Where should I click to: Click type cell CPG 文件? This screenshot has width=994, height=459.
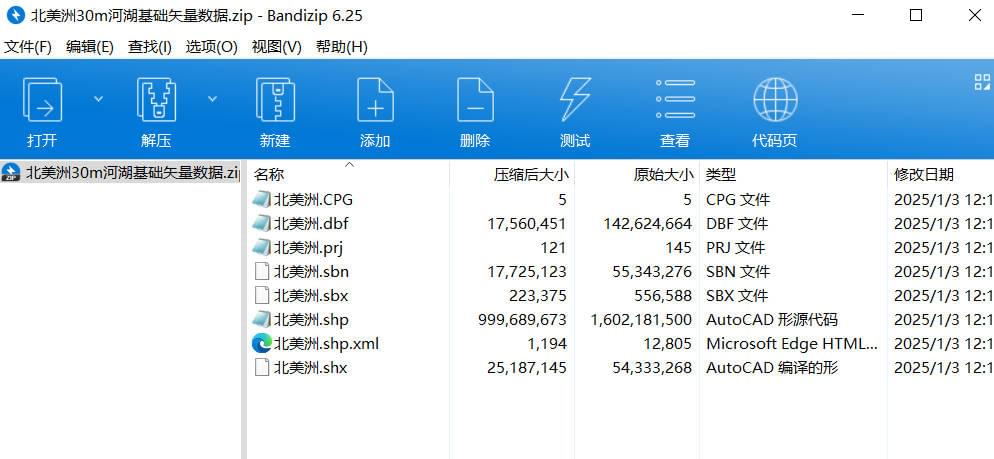pos(738,200)
